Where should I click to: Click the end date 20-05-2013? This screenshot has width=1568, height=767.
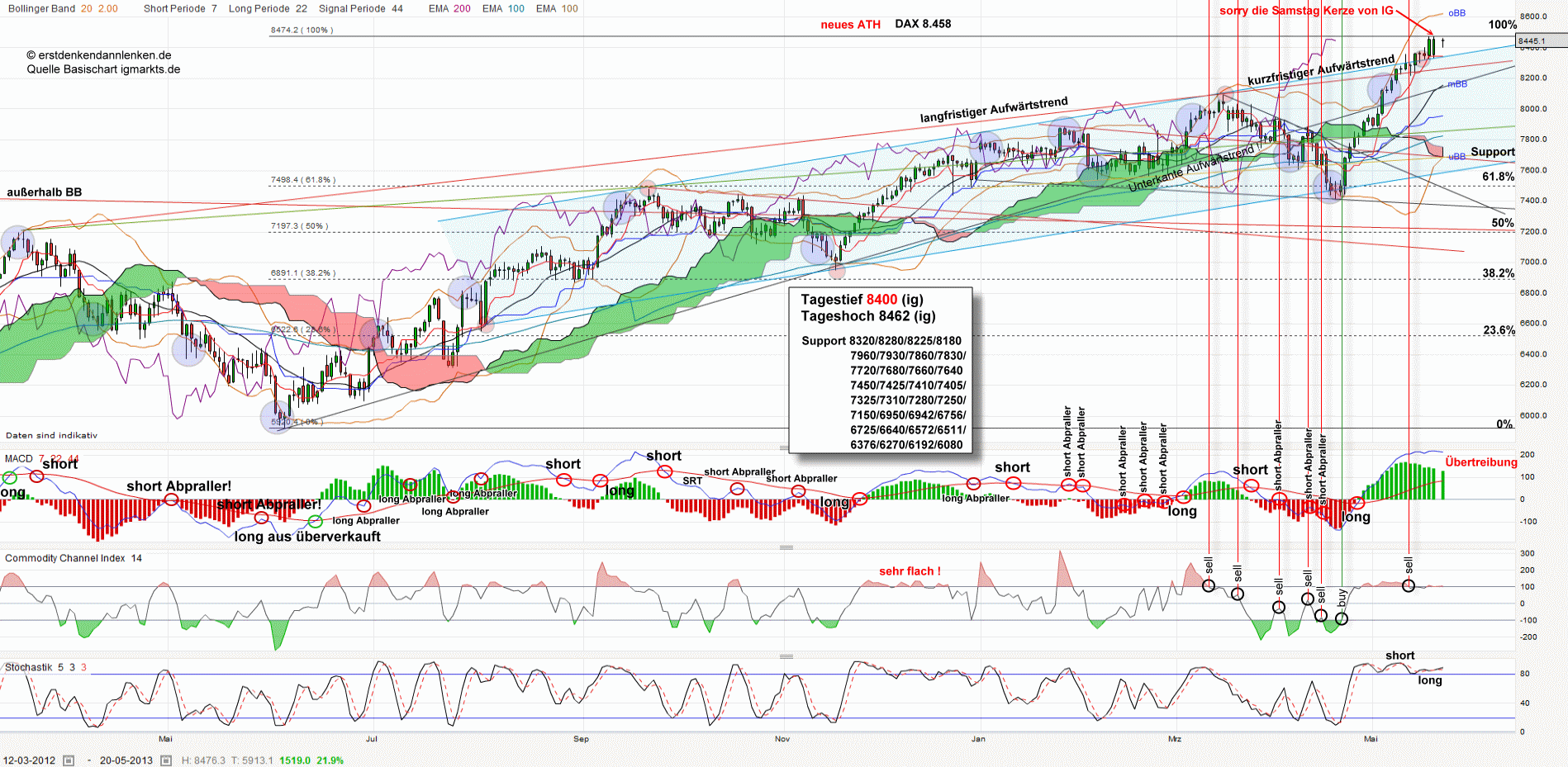coord(126,760)
